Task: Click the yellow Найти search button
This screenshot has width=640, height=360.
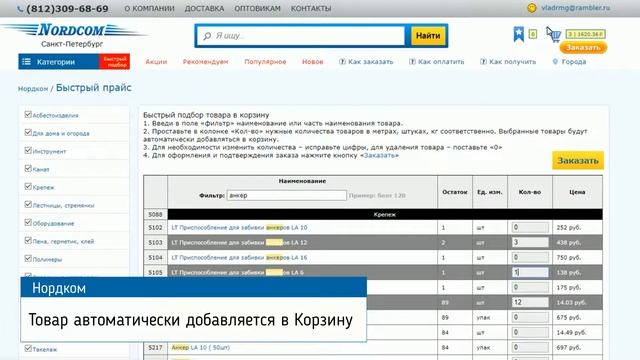Action: (428, 36)
